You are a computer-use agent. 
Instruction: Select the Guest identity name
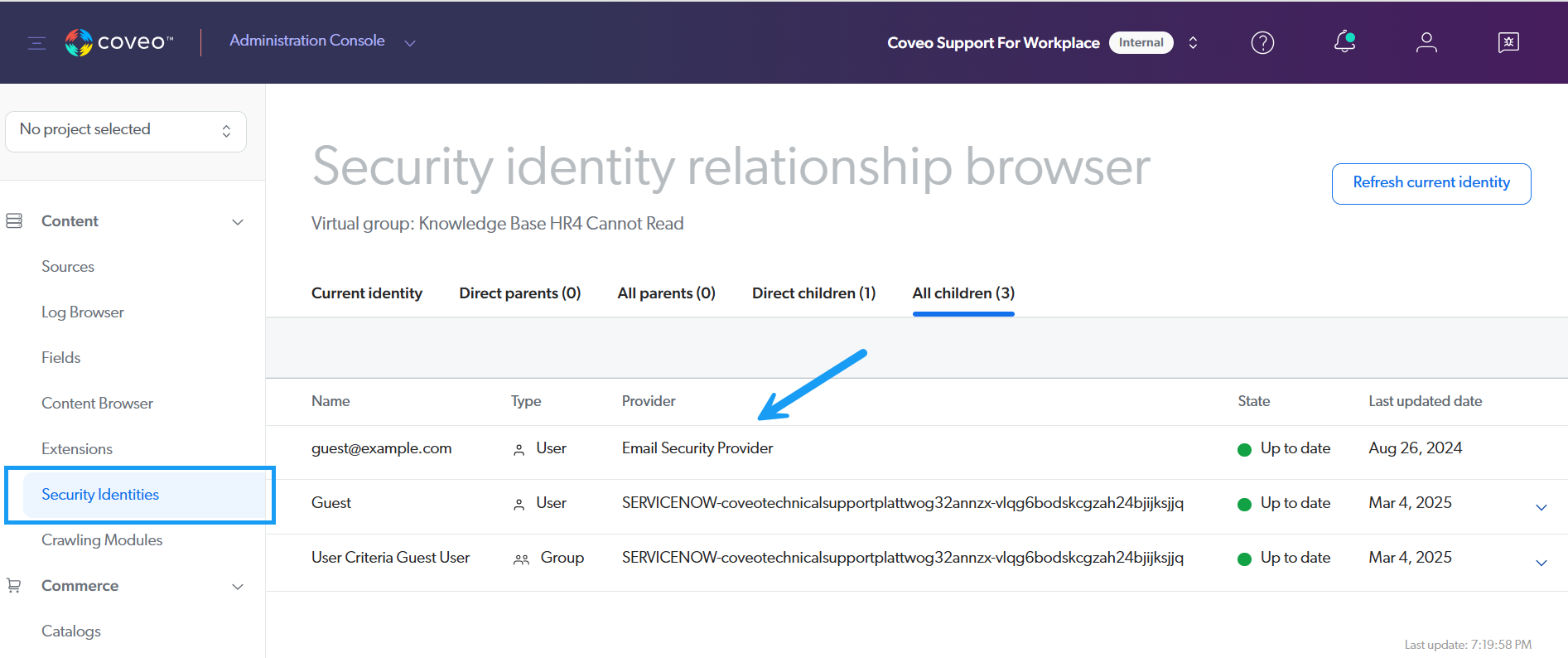coord(331,503)
